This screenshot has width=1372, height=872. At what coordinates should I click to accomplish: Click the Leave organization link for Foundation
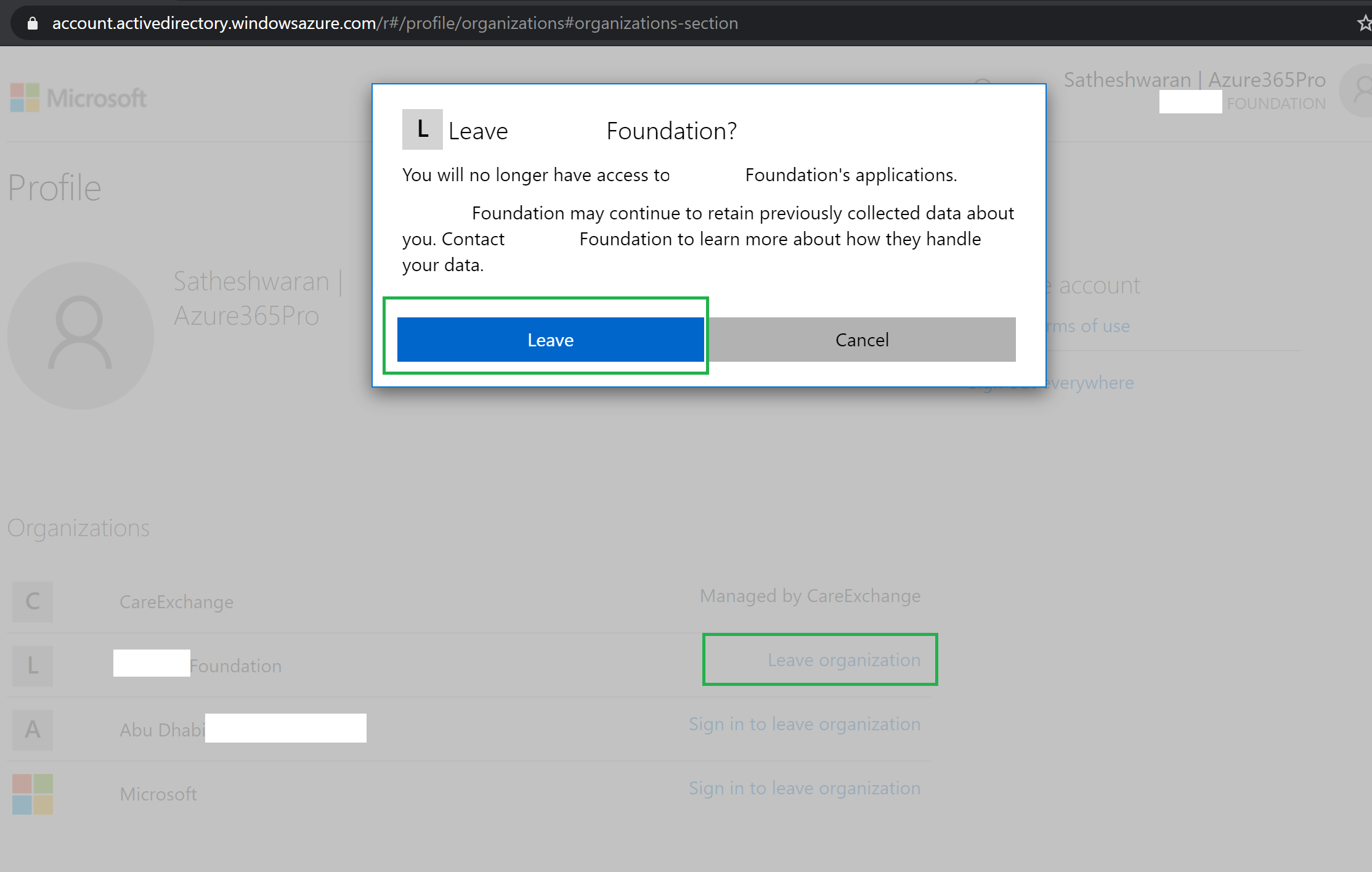tap(844, 660)
